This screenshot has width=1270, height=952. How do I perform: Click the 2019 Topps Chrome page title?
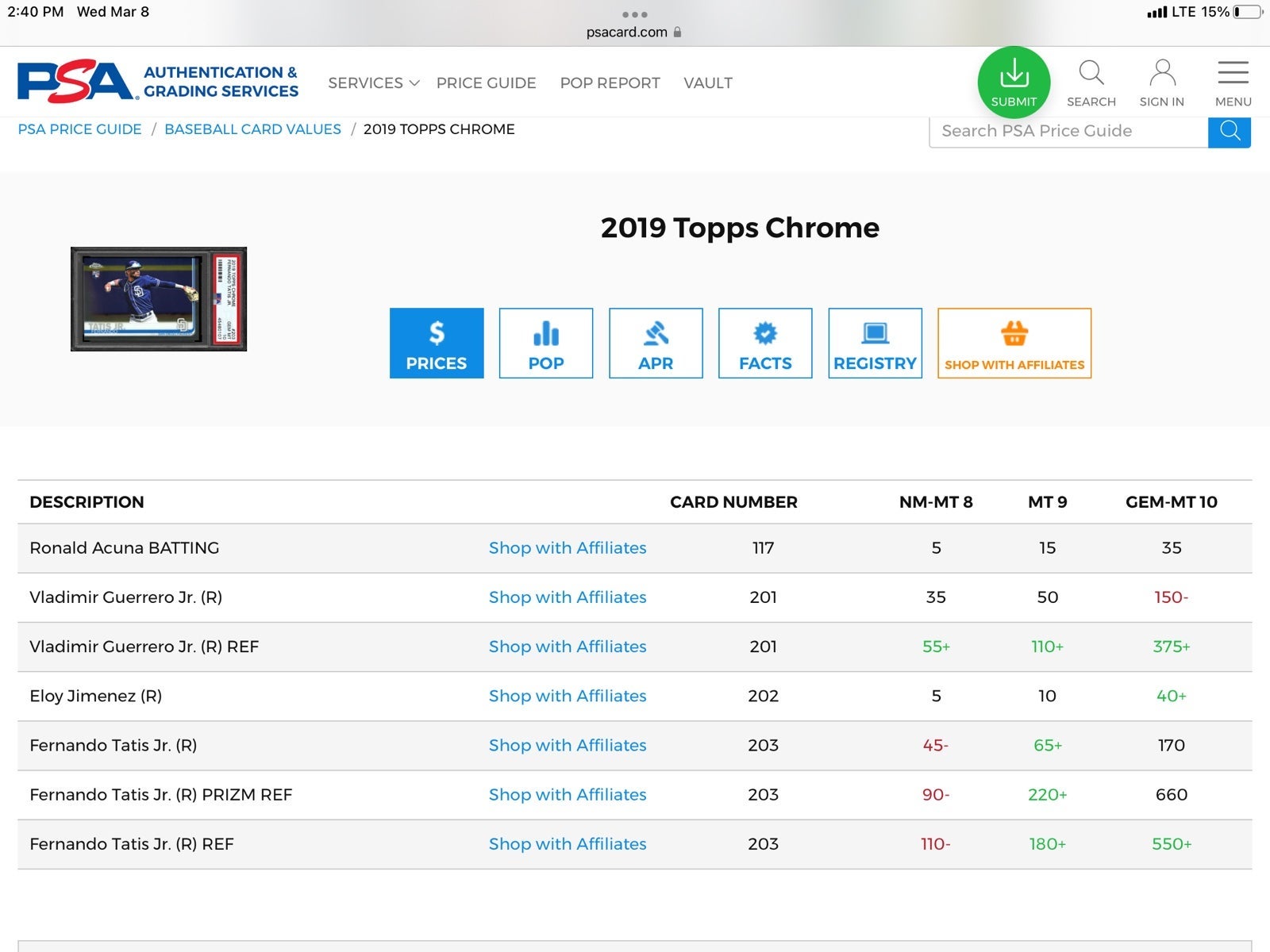(740, 228)
